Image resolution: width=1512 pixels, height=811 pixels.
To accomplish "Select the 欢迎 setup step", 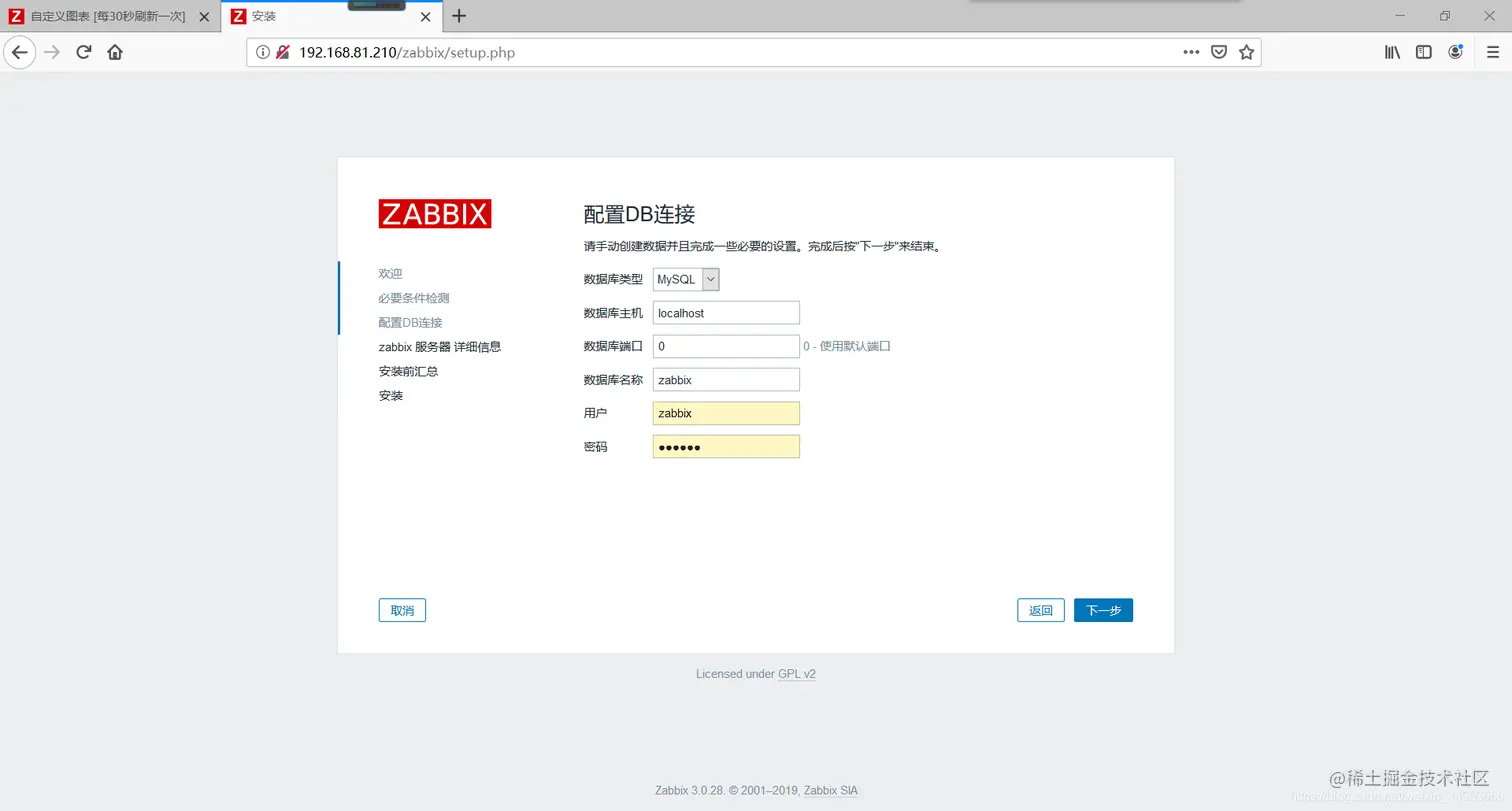I will tap(391, 273).
